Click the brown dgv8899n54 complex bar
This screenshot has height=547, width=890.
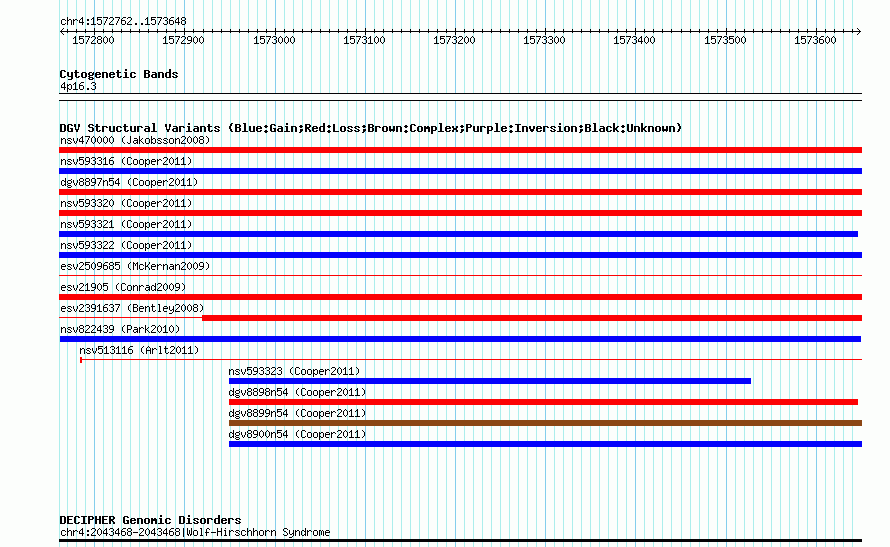pos(545,423)
